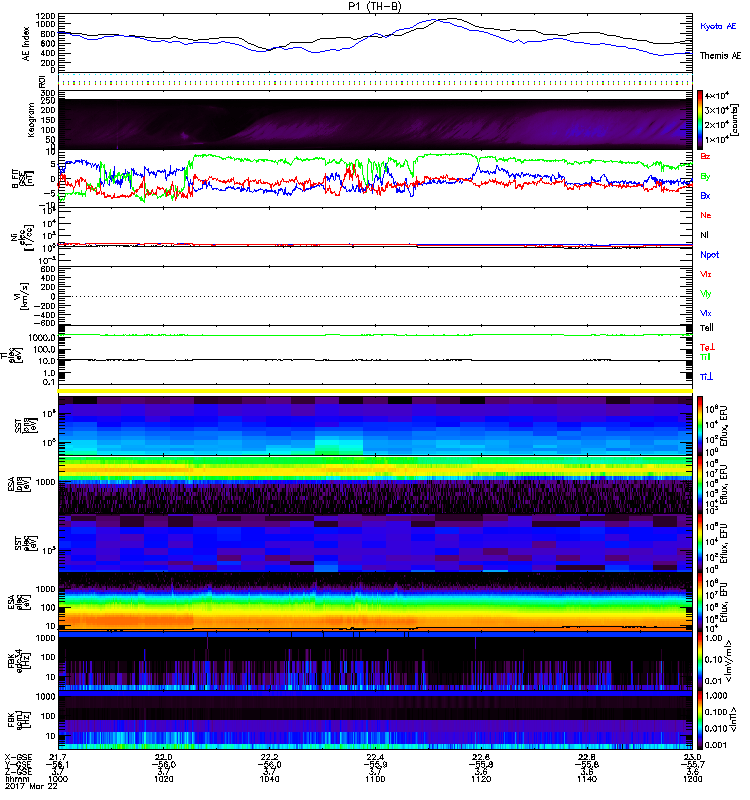This screenshot has width=750, height=800.
Task: Select the green By legend label
Action: (705, 177)
